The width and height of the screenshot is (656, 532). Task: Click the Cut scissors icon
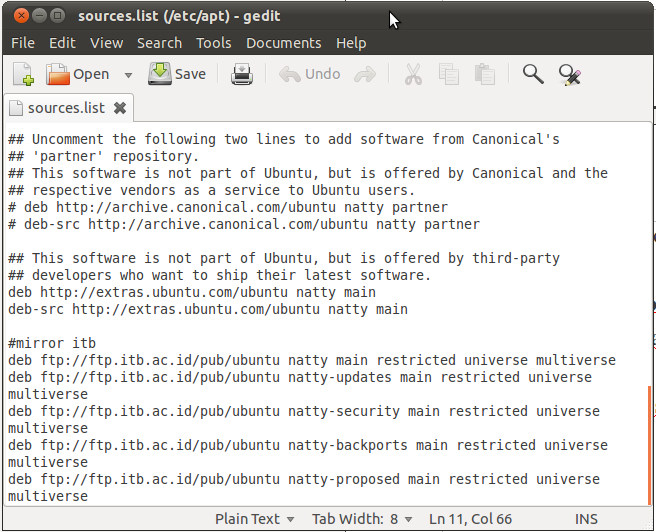tap(413, 74)
